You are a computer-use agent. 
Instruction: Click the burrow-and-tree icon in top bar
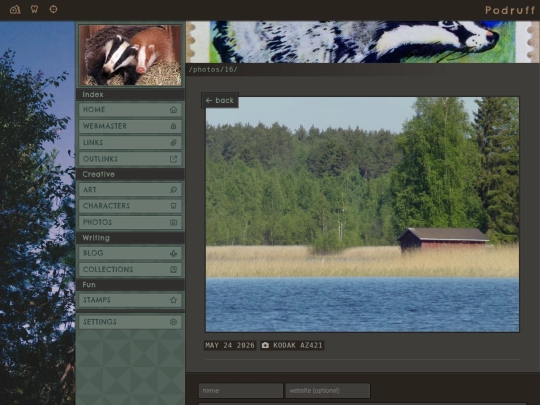pyautogui.click(x=15, y=9)
